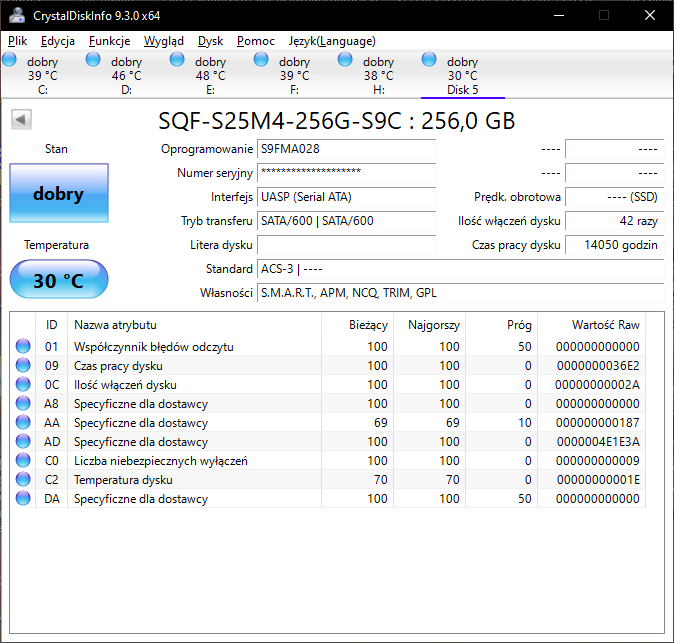Click status orb for attribute C0
This screenshot has height=643, width=674.
[x=23, y=460]
